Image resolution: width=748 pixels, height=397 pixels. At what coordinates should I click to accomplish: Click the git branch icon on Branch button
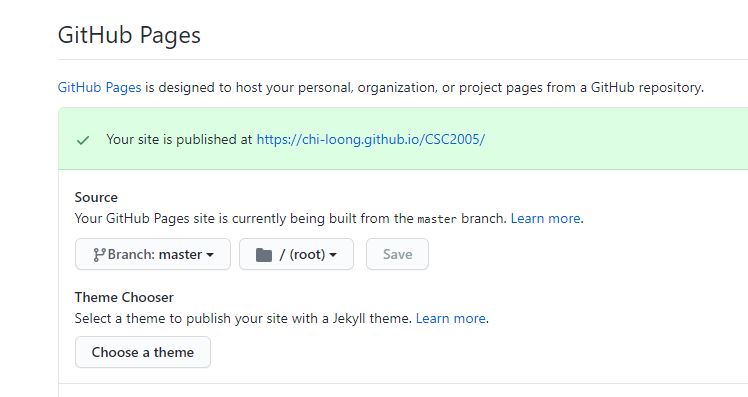point(99,254)
